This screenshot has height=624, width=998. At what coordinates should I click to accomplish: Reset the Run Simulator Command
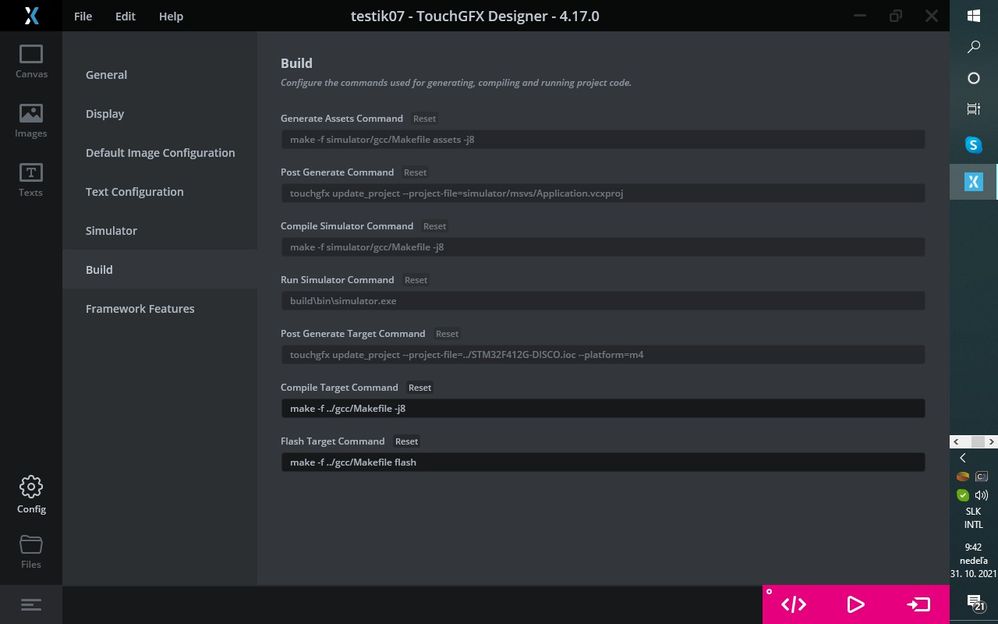pos(416,280)
